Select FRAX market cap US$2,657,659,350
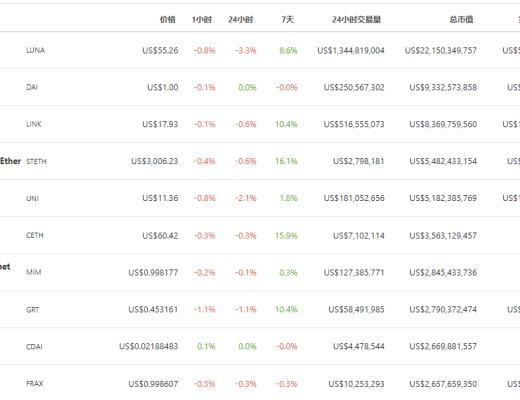 click(443, 384)
